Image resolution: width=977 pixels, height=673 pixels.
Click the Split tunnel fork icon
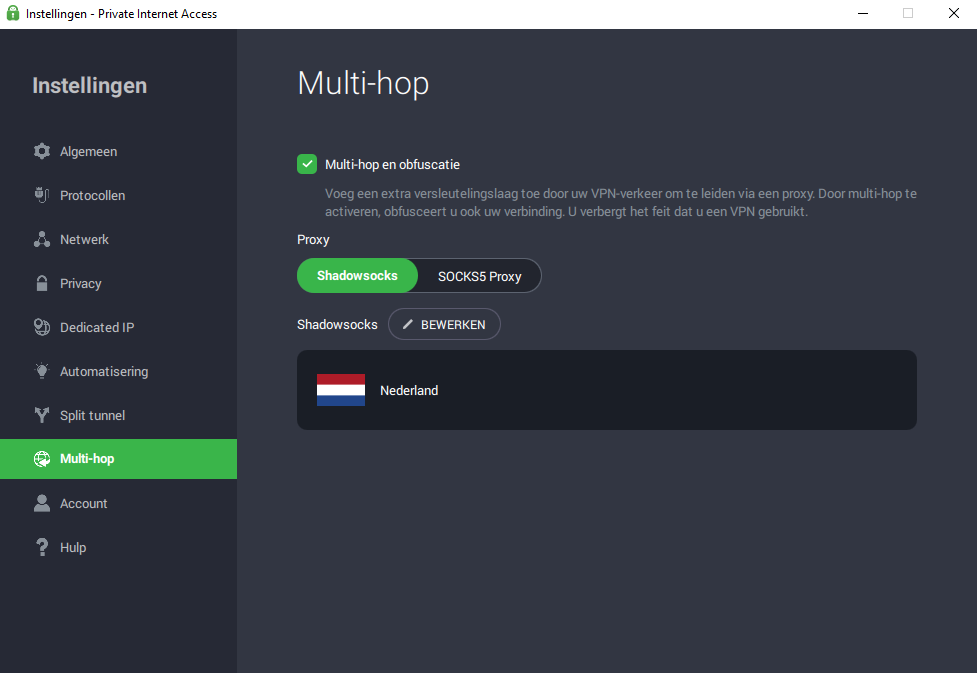pos(42,416)
